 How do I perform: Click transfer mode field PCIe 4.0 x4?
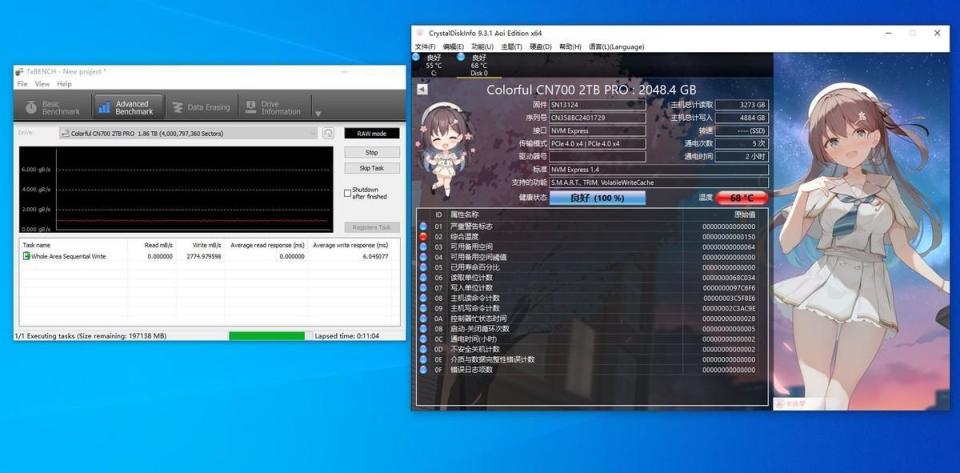pyautogui.click(x=598, y=143)
